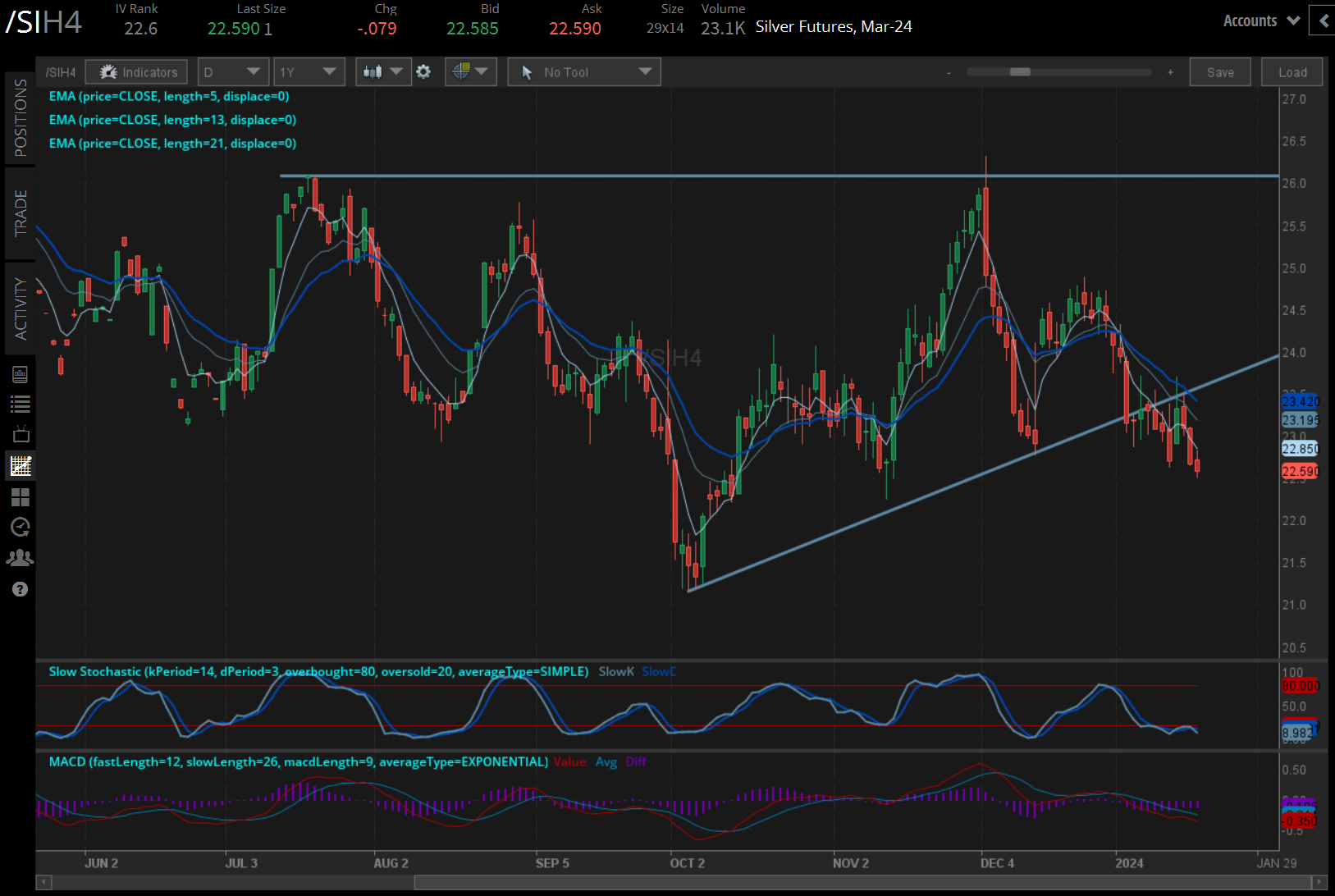Select the charts grid icon in sidebar

point(21,466)
